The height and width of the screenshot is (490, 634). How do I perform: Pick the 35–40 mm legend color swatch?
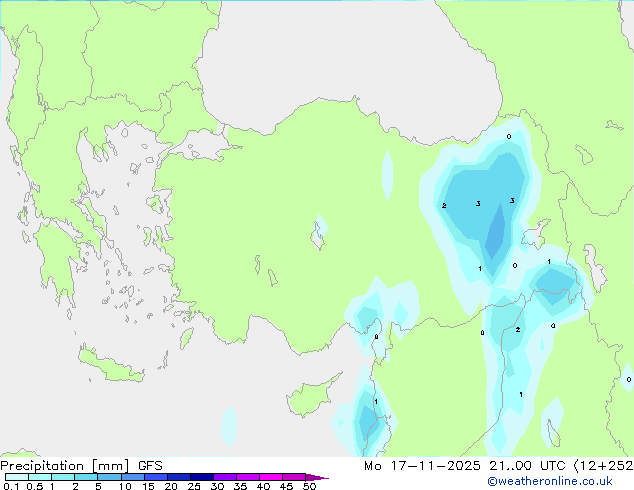pyautogui.click(x=248, y=477)
